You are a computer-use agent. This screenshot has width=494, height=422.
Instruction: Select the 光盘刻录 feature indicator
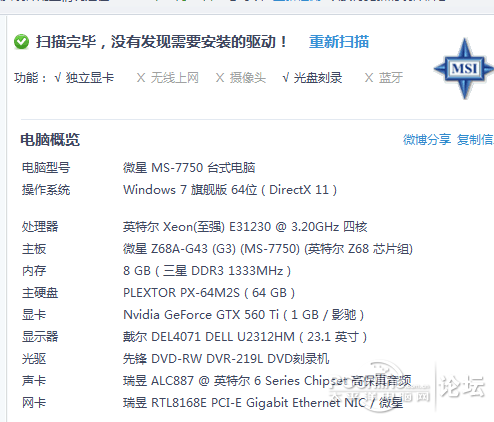pyautogui.click(x=312, y=78)
